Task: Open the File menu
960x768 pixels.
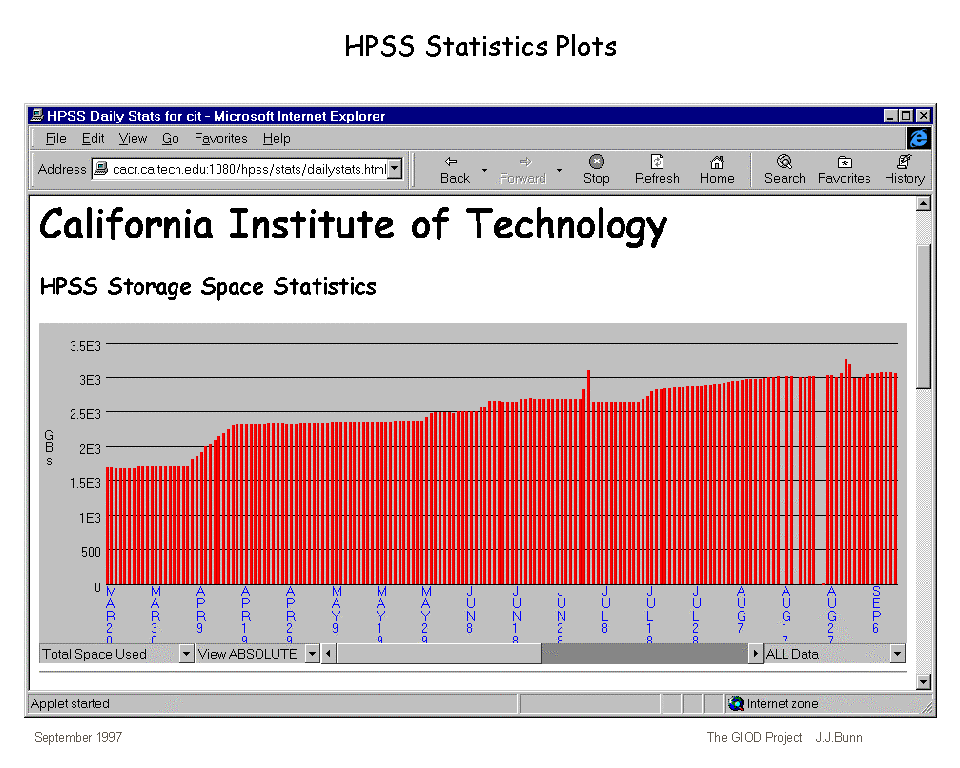Action: click(56, 139)
